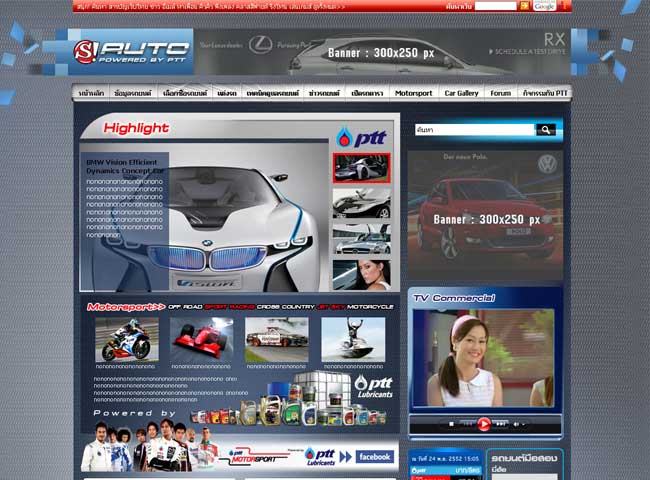This screenshot has width=650, height=480.
Task: Open the Motorsport navigation tab
Action: 414,93
